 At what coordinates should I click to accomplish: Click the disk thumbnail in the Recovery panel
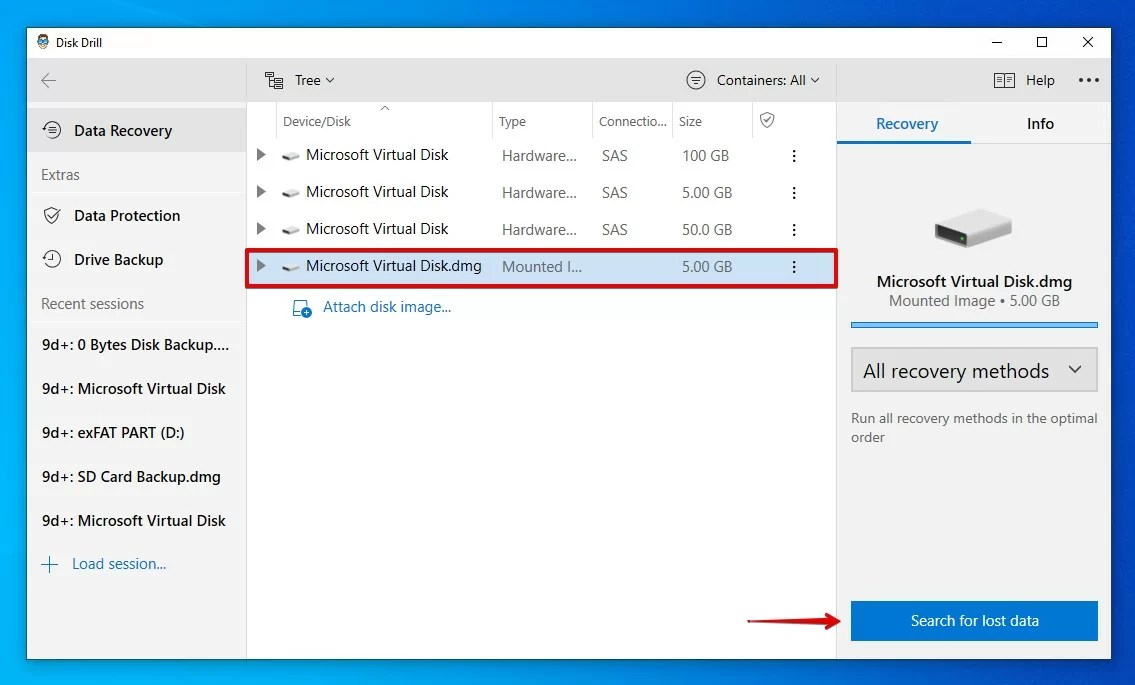(x=972, y=228)
